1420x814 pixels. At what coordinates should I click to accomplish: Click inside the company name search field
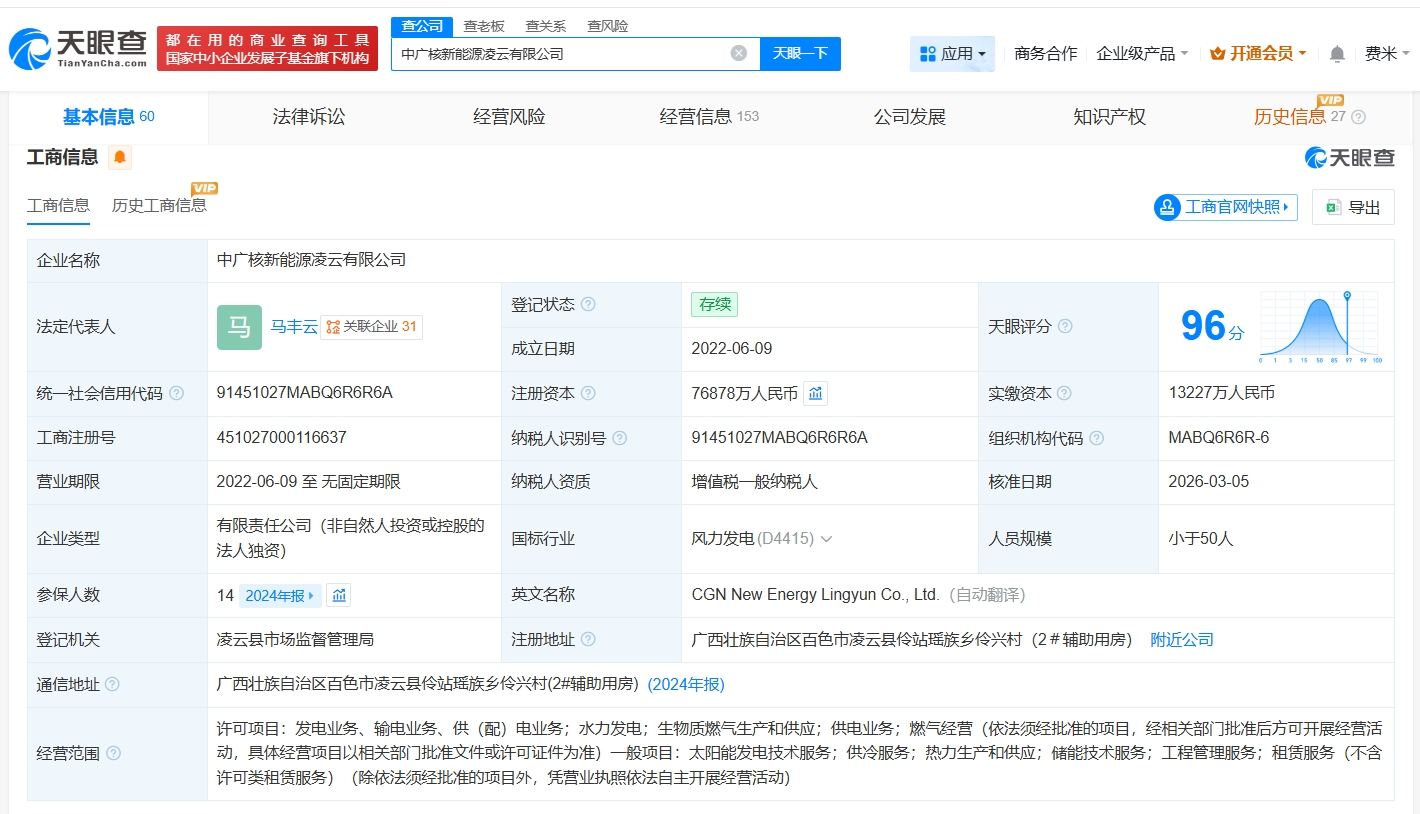coord(560,53)
